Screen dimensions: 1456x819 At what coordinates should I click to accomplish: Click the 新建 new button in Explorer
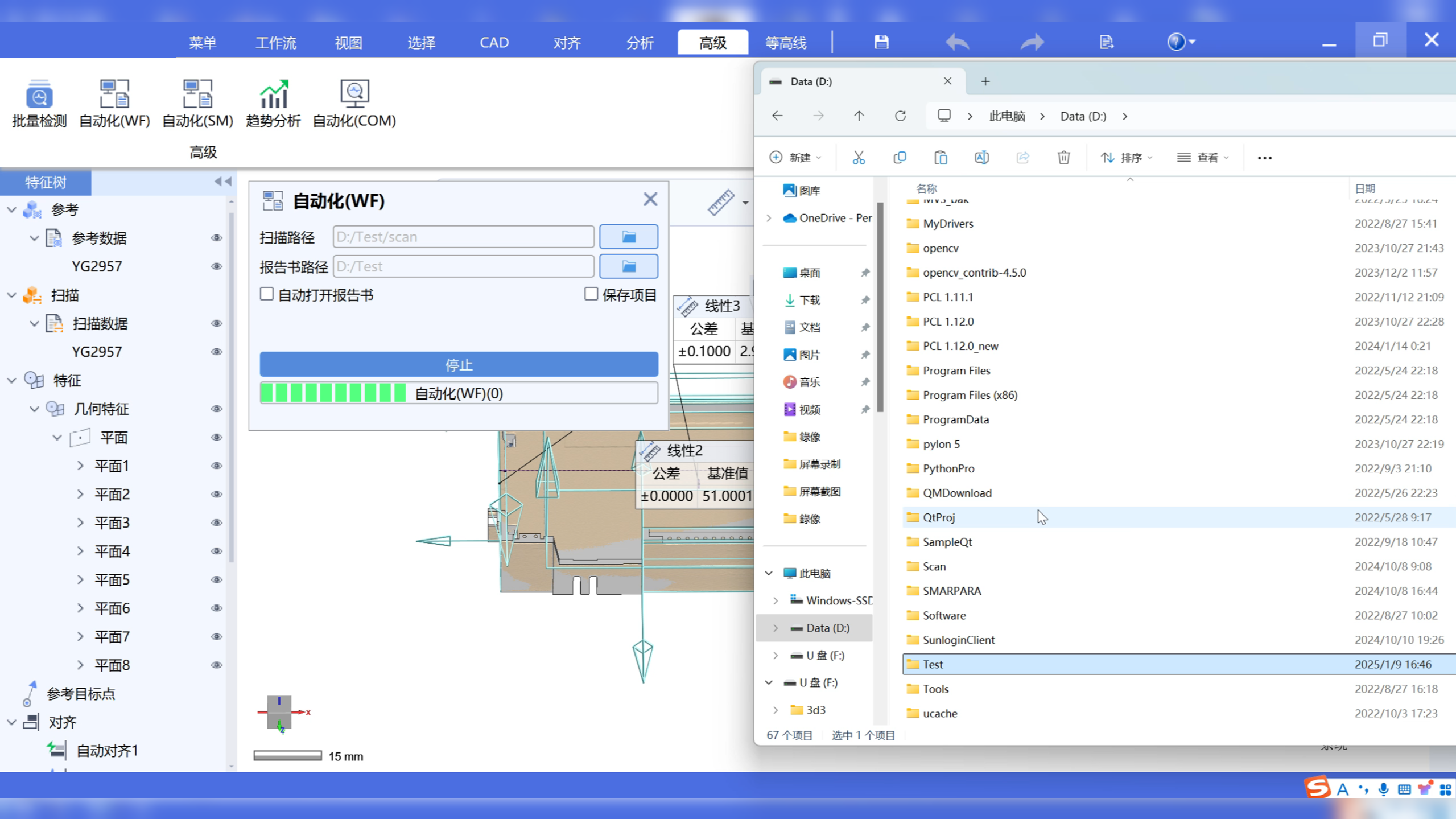tap(795, 158)
